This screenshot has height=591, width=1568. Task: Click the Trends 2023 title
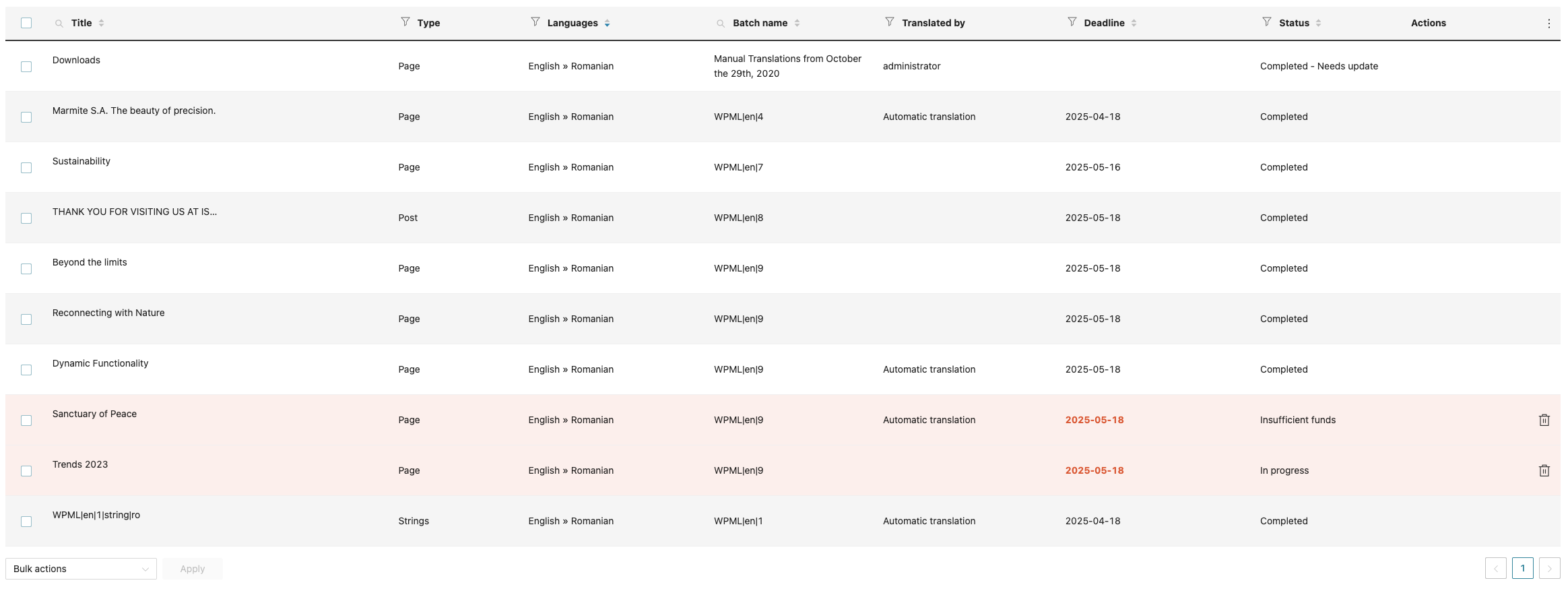[x=80, y=464]
